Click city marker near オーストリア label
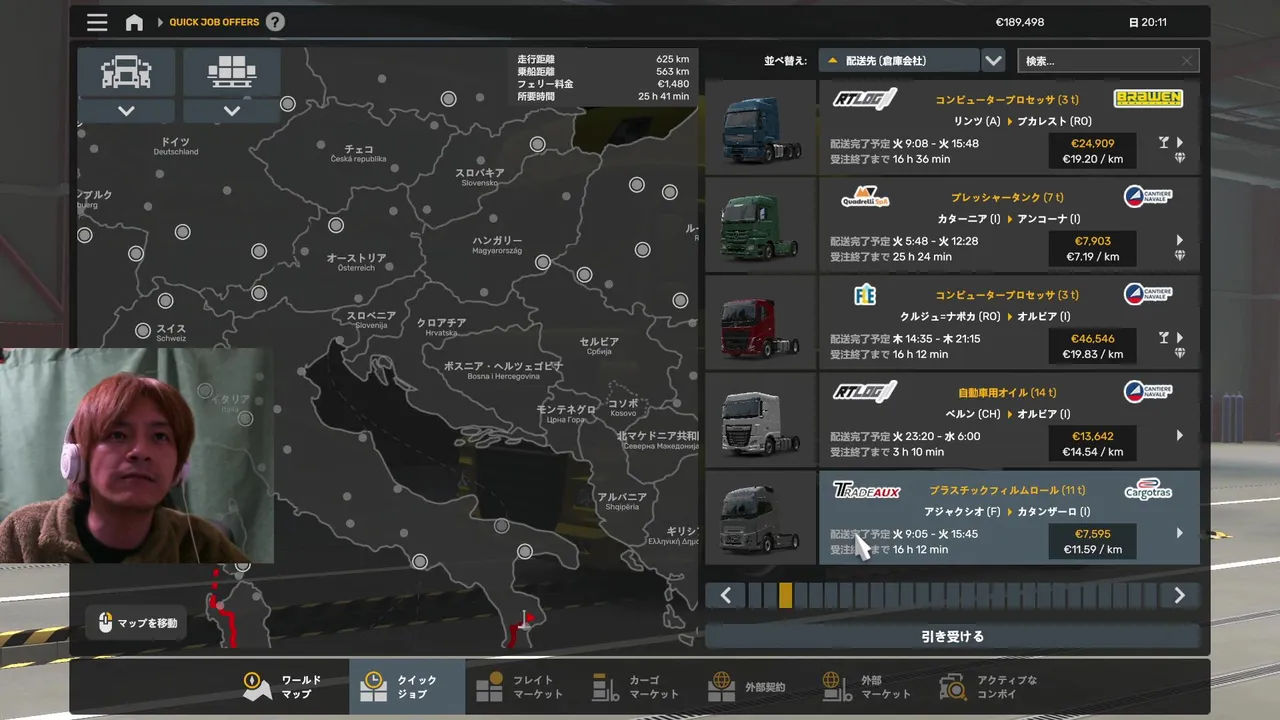The width and height of the screenshot is (1280, 720). click(336, 226)
